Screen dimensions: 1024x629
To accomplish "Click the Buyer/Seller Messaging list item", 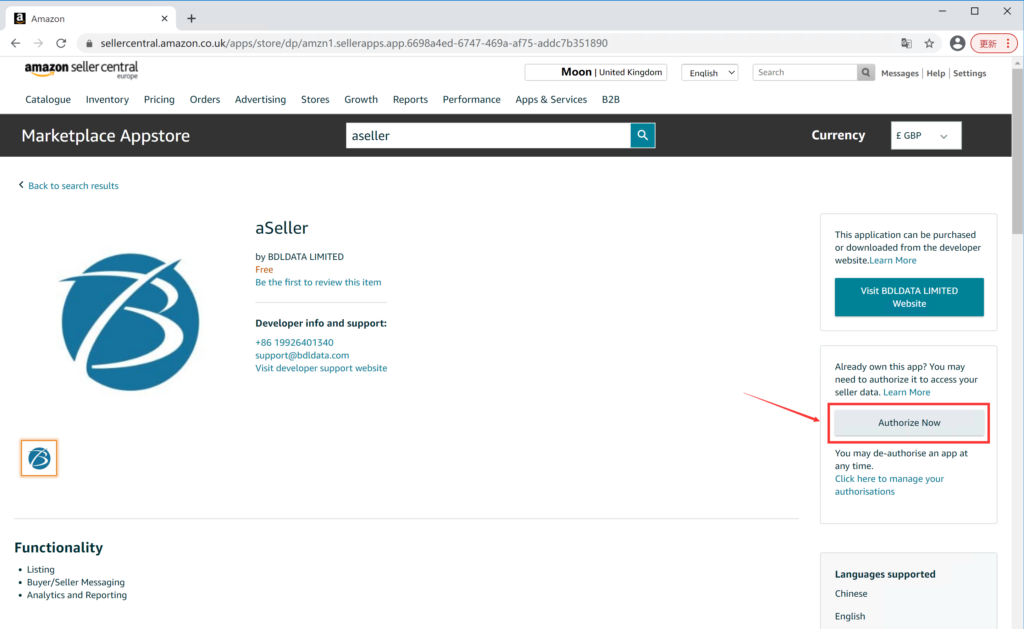I will [76, 582].
